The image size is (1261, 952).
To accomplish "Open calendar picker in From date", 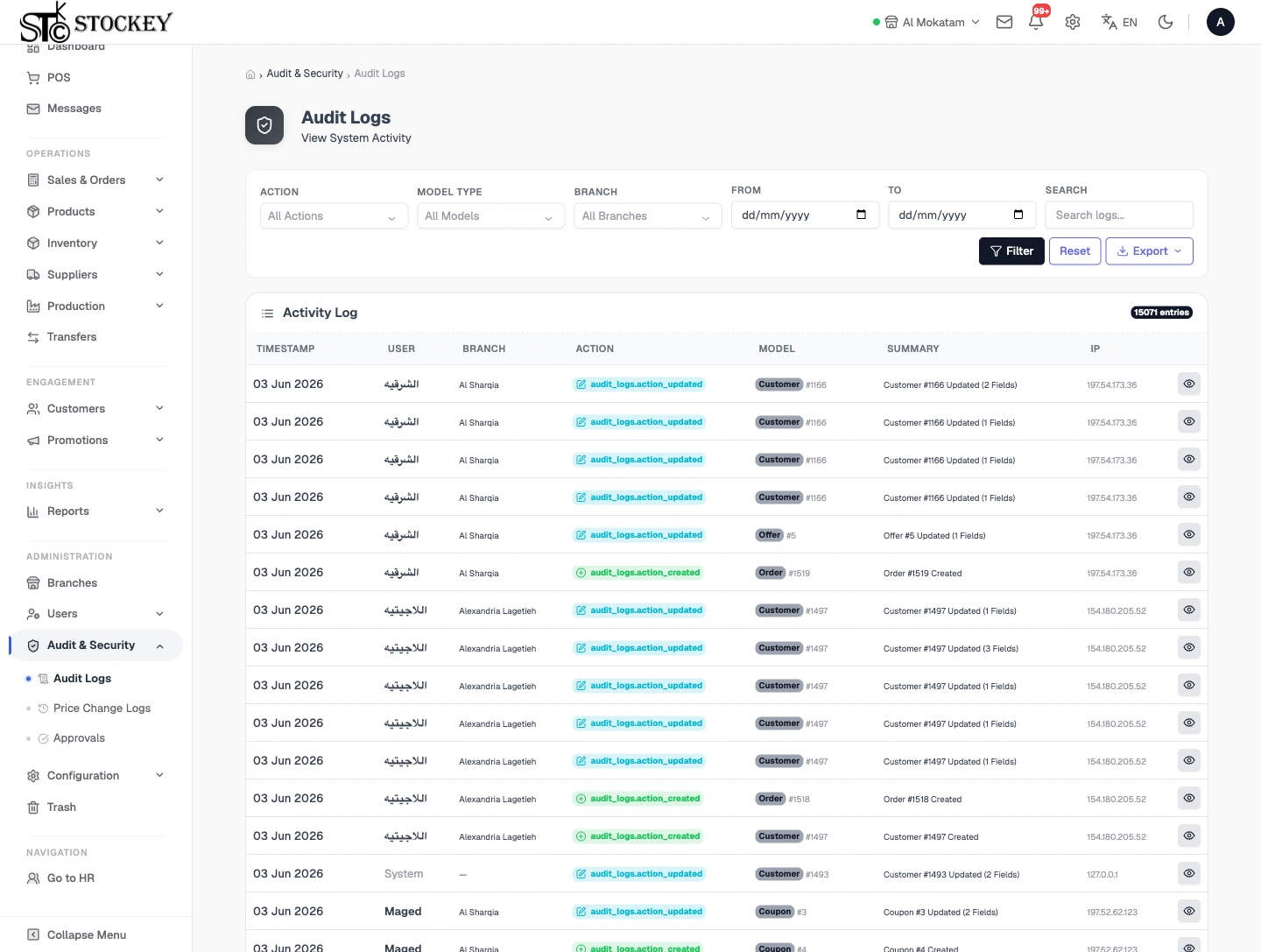I will pyautogui.click(x=862, y=215).
